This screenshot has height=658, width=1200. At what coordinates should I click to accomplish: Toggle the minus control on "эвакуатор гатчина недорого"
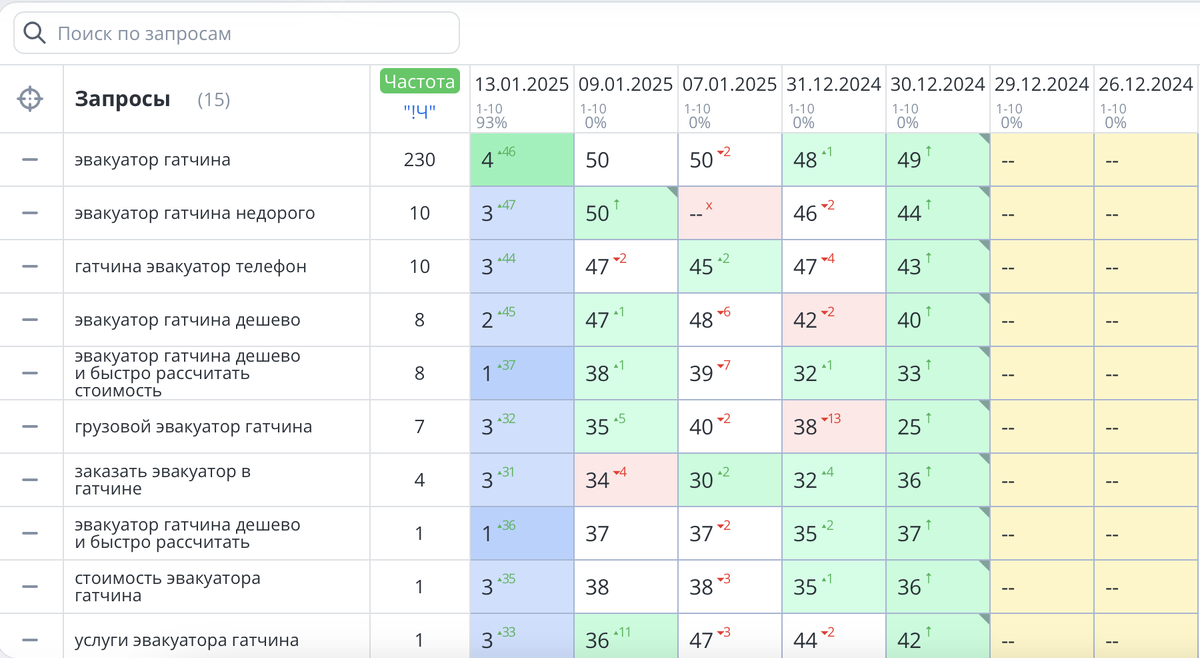point(32,212)
